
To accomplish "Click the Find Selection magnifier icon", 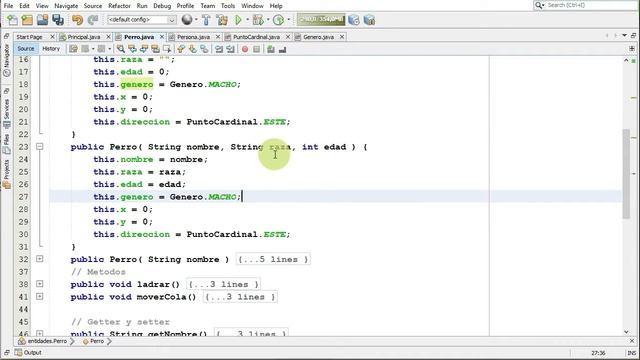I will click(x=121, y=49).
